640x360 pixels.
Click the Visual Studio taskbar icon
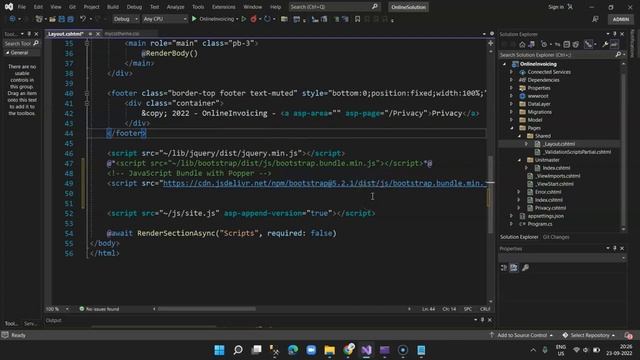pyautogui.click(x=366, y=350)
